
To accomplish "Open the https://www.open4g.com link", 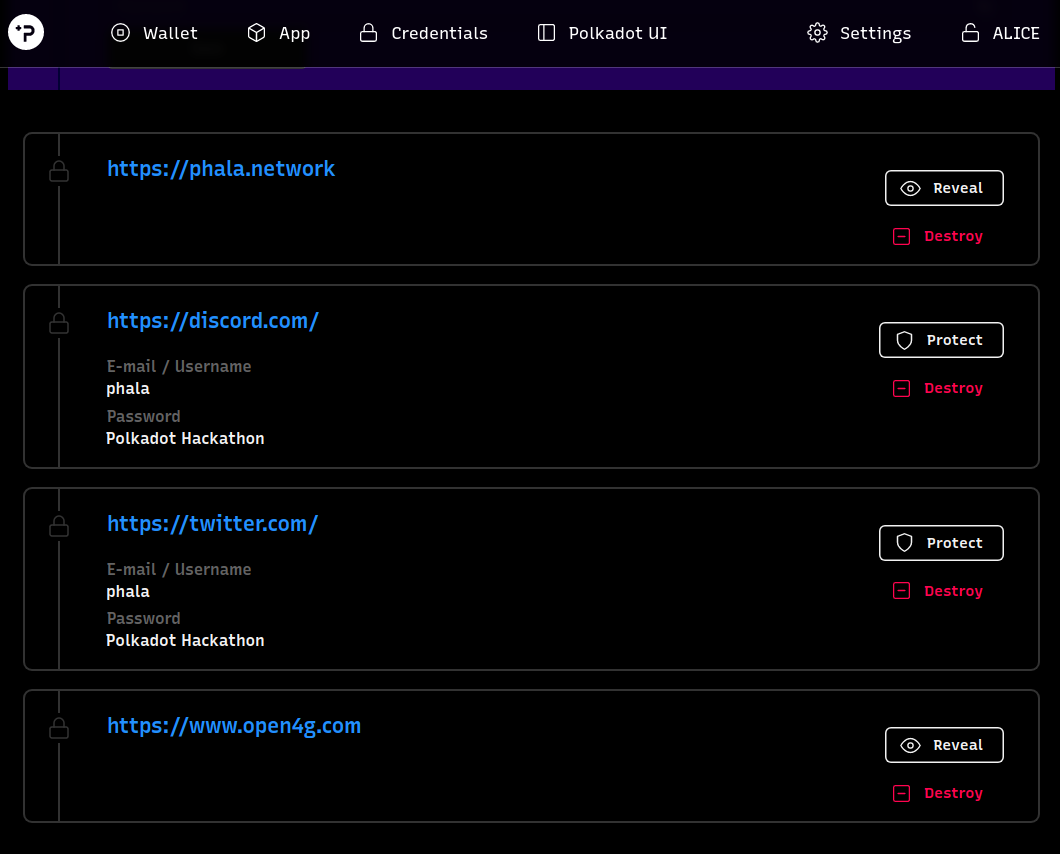I will click(x=234, y=726).
